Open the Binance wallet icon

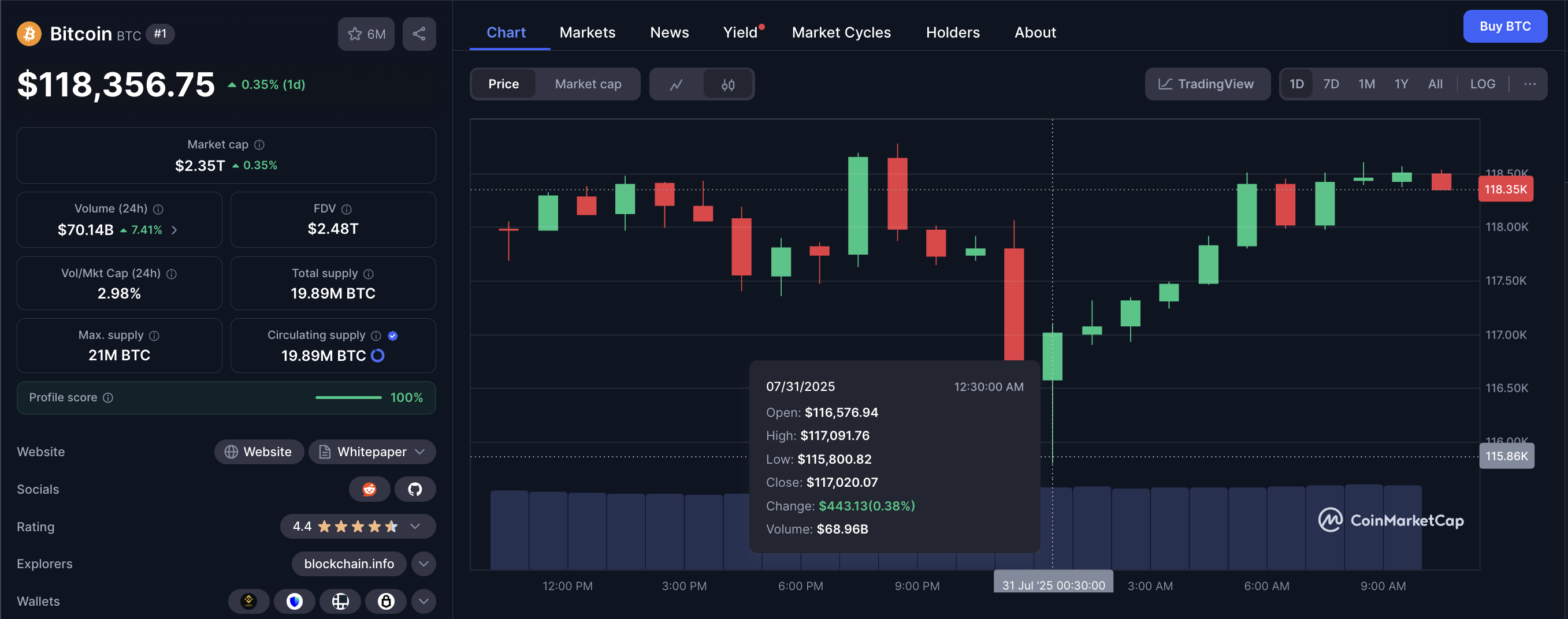pyautogui.click(x=248, y=601)
